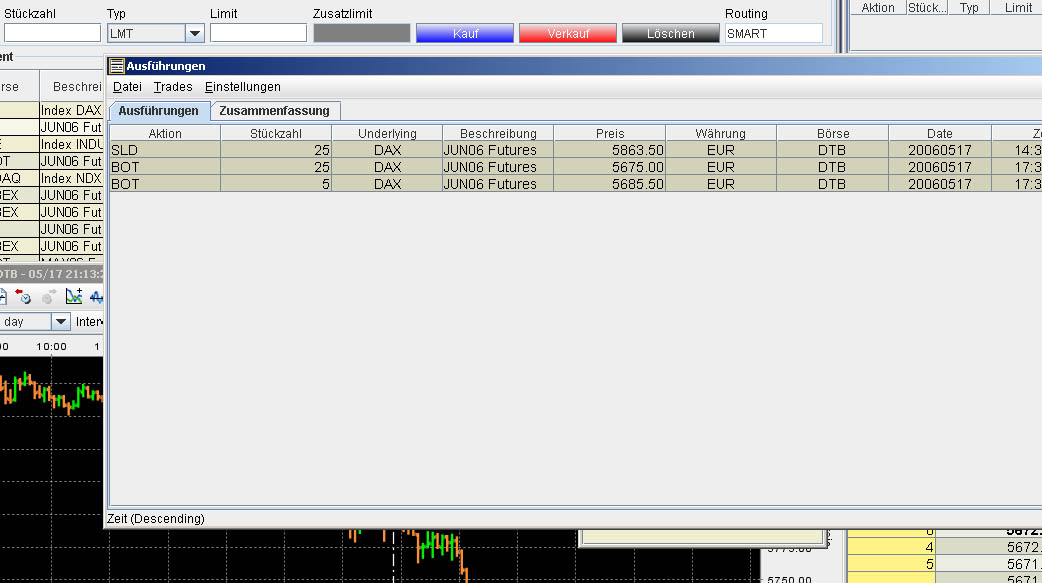Open the Trades menu
This screenshot has width=1042, height=583.
pos(173,87)
